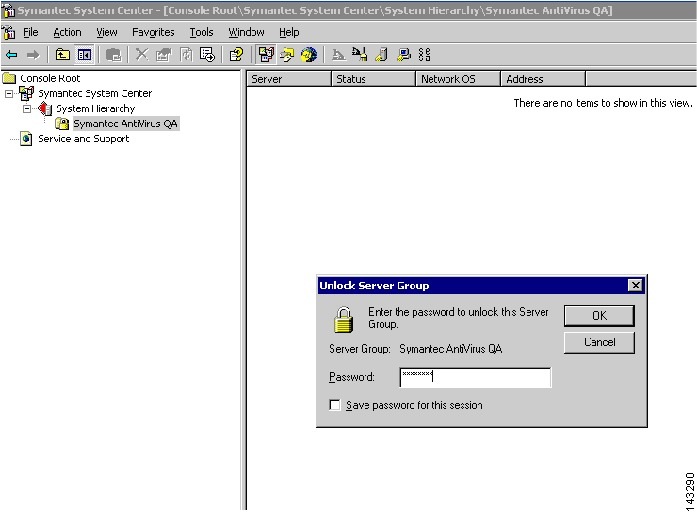Sort by the Address column header
Viewport: 697px width, 513px height.
(x=543, y=79)
